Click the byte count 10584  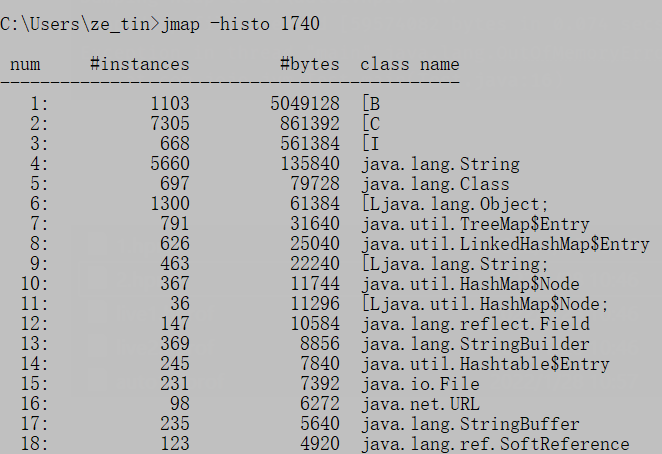(x=315, y=324)
